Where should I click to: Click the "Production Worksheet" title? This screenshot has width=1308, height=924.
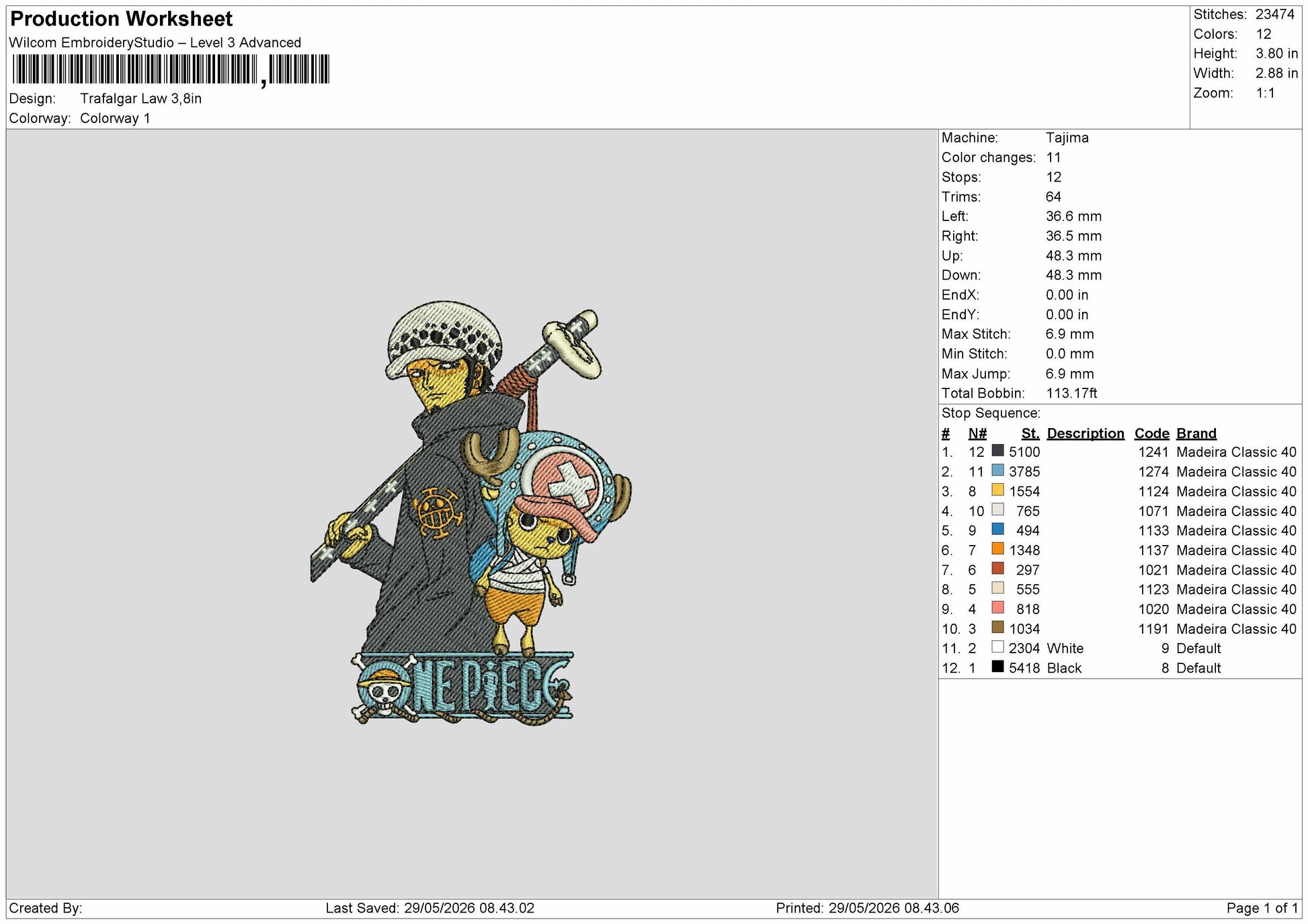point(122,19)
